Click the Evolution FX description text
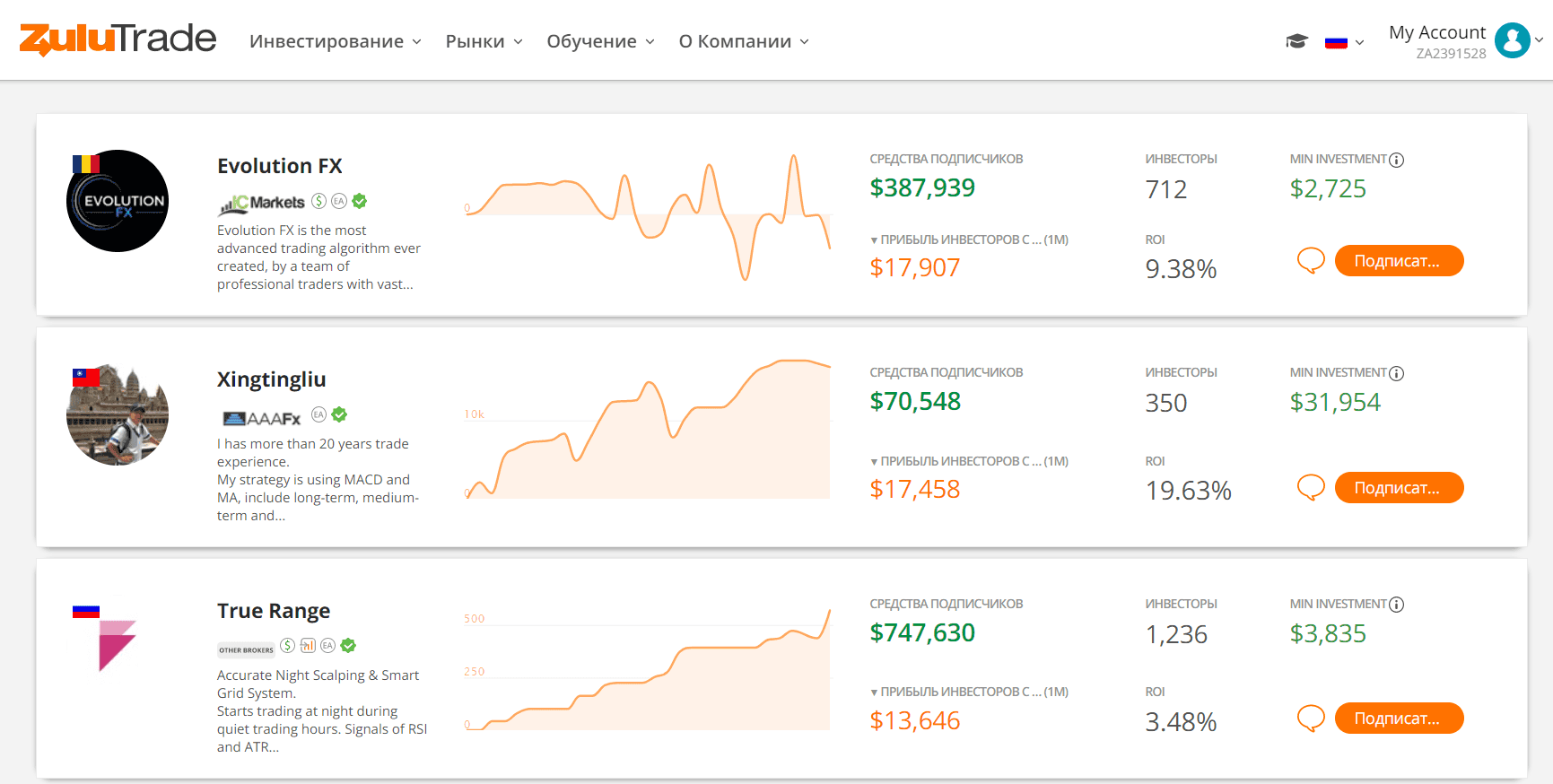 pyautogui.click(x=318, y=257)
